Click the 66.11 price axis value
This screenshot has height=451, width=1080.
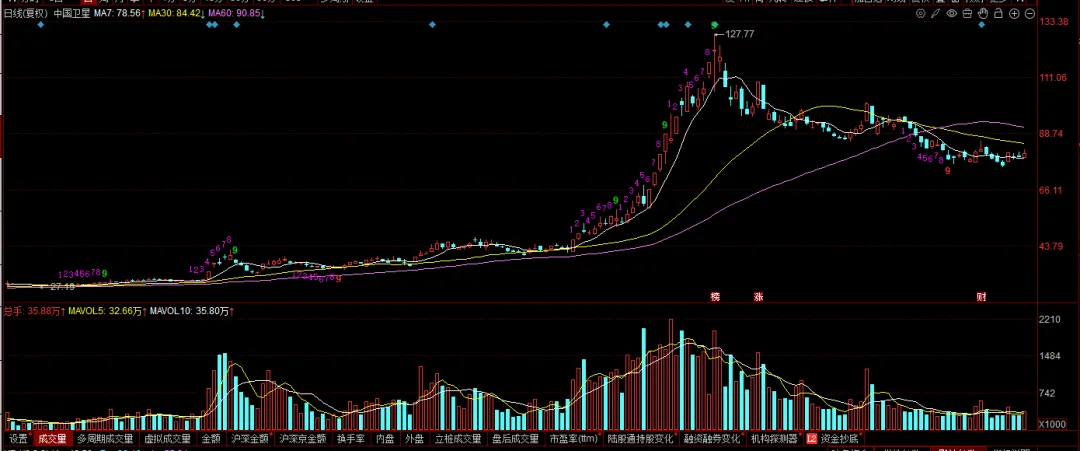(1051, 190)
